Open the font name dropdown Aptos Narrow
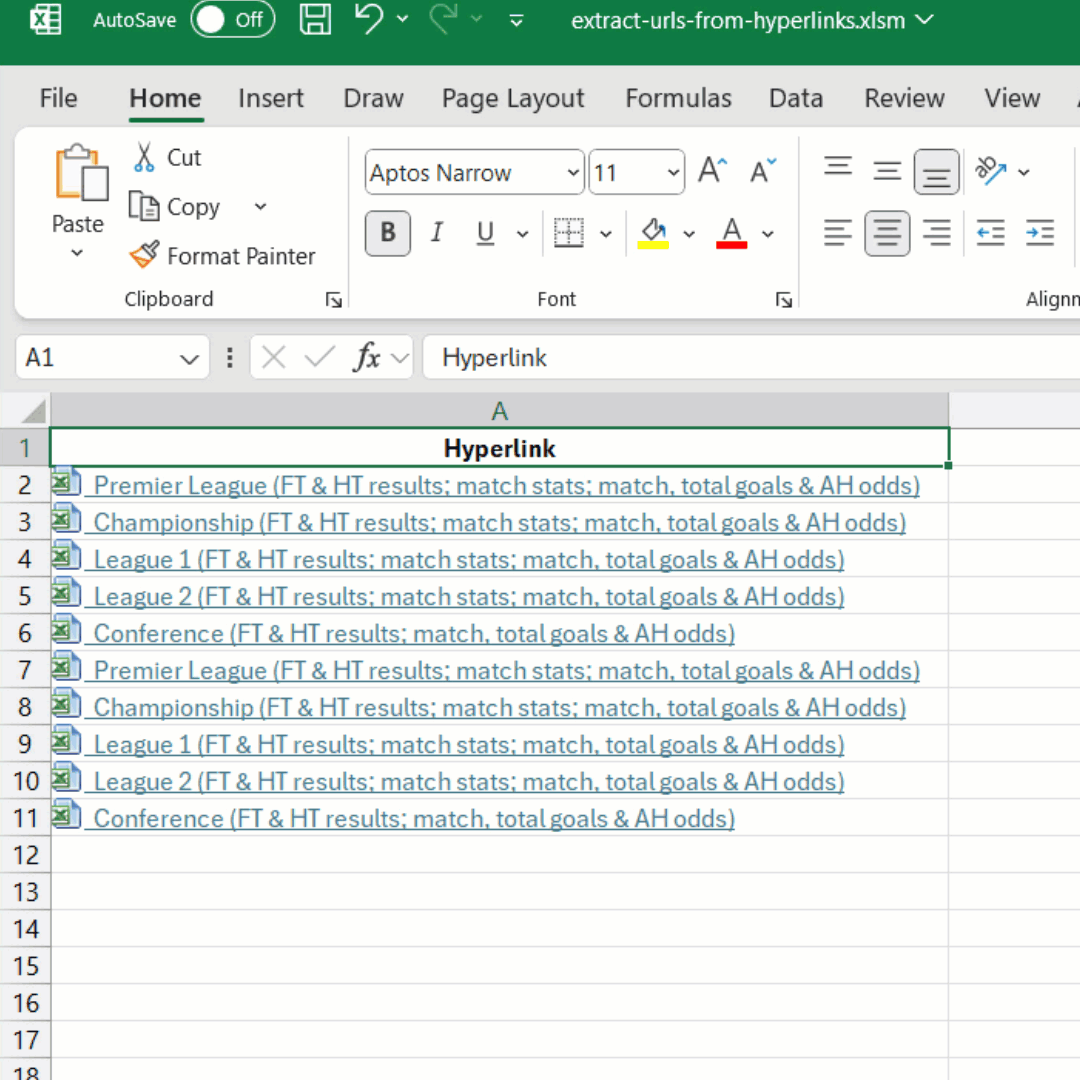 [573, 173]
